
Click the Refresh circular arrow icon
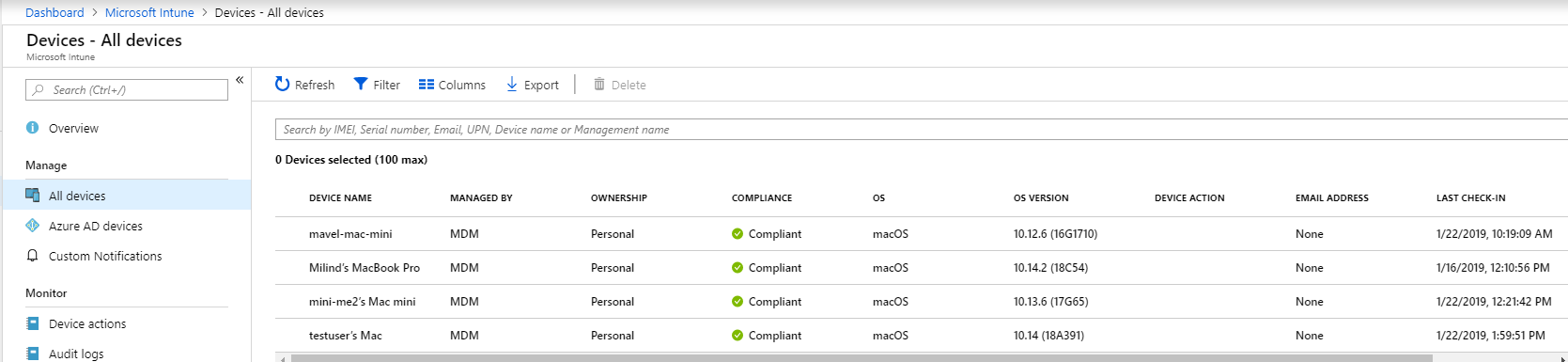[282, 84]
